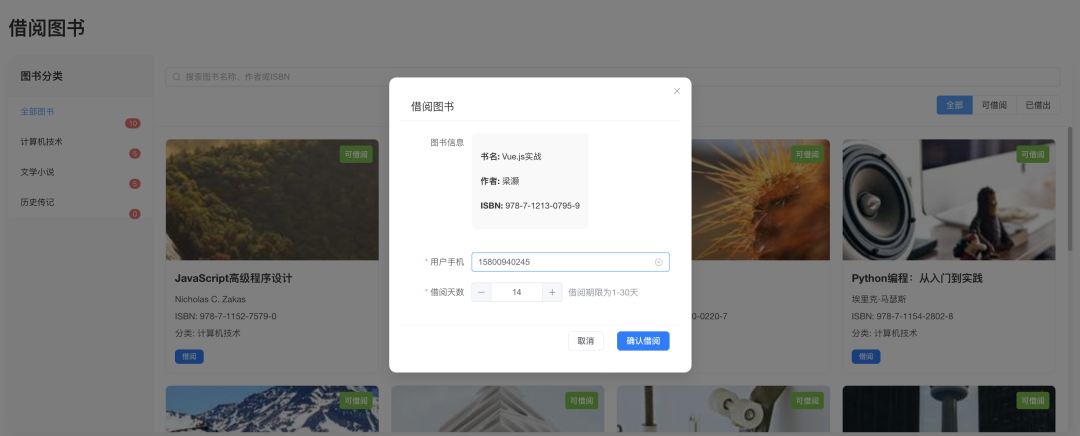Click author 埃里克·马瑟斯

tap(879, 300)
